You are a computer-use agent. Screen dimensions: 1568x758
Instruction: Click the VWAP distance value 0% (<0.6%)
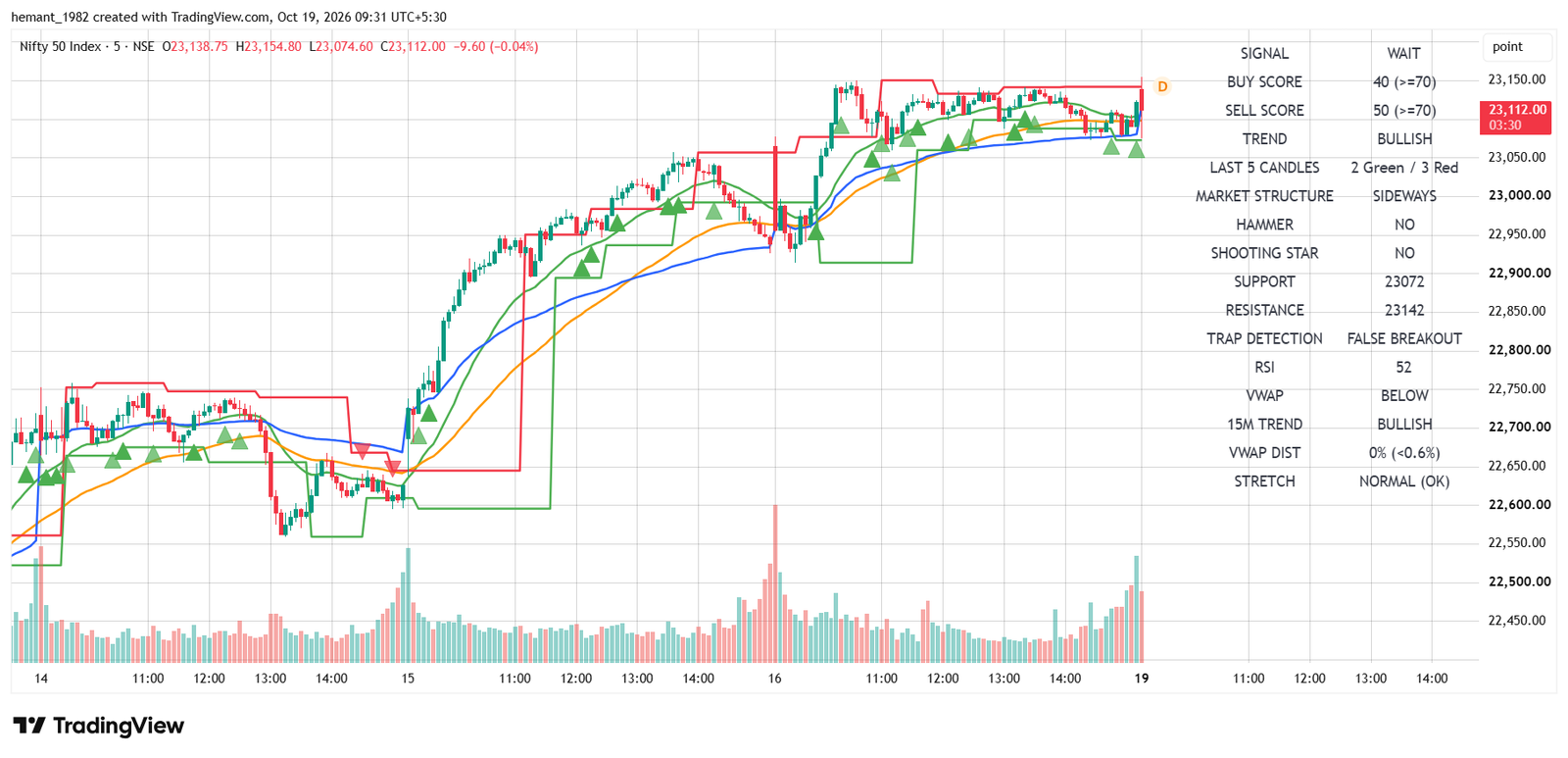click(x=1403, y=451)
